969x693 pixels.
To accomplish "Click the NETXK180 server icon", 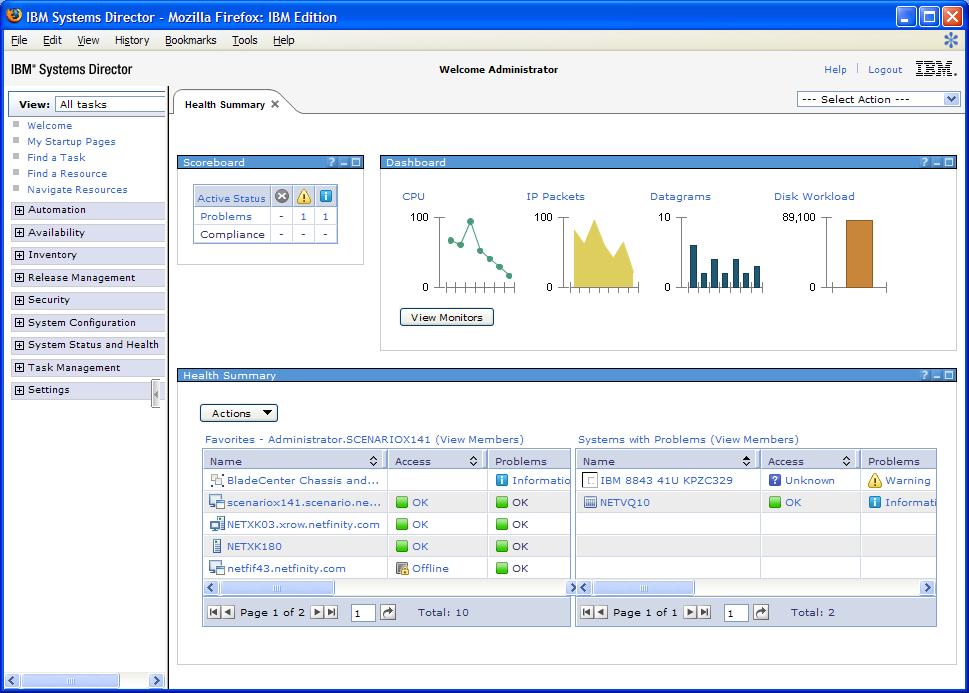I will (x=217, y=546).
